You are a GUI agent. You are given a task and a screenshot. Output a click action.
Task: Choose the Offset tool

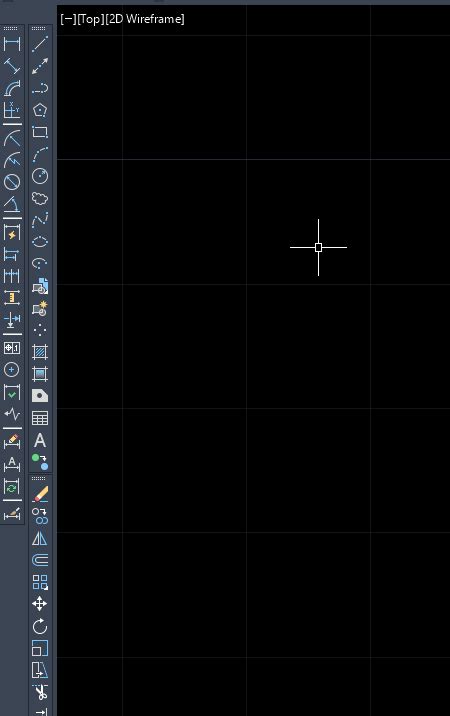tap(40, 560)
